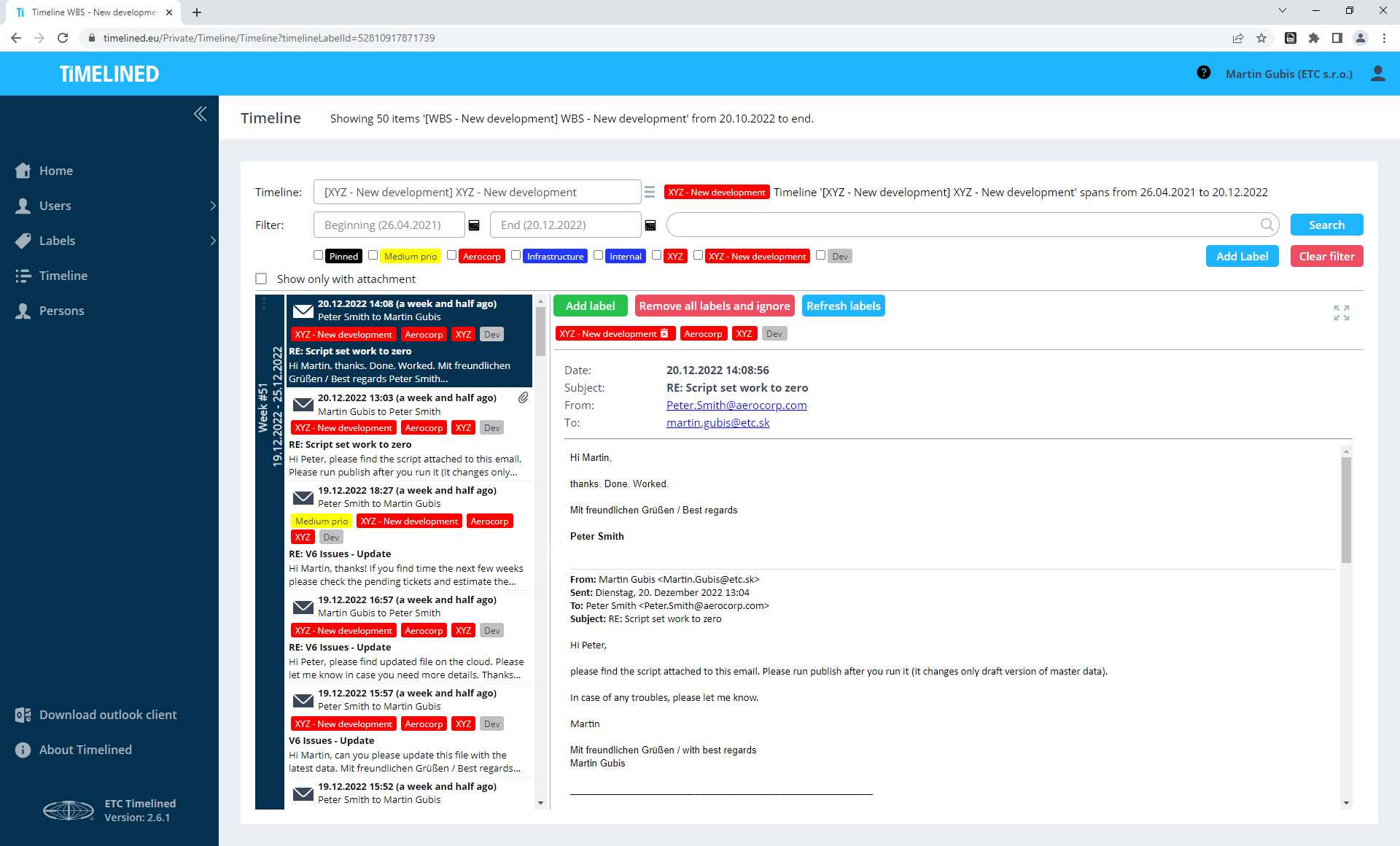This screenshot has height=846, width=1400.
Task: Click the timeline list menu icon
Action: pos(650,192)
